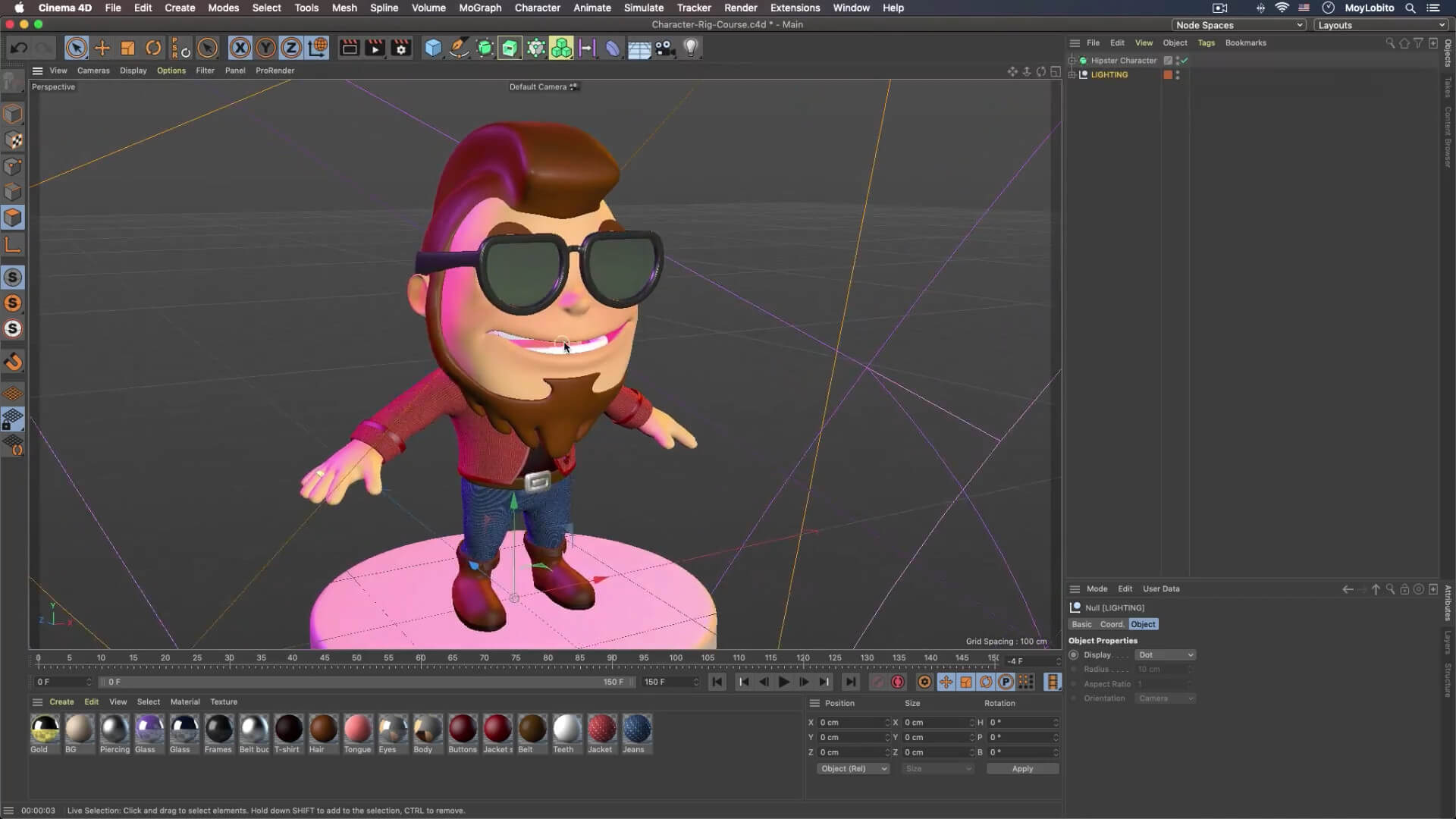The width and height of the screenshot is (1456, 819).
Task: Click the green checkmark next to Hipster Character
Action: 1184,61
